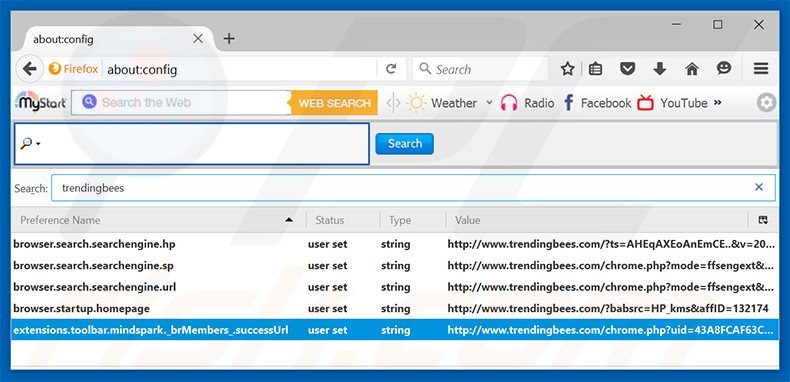Clear the about:config search with X
This screenshot has height=382, width=790.
point(758,187)
